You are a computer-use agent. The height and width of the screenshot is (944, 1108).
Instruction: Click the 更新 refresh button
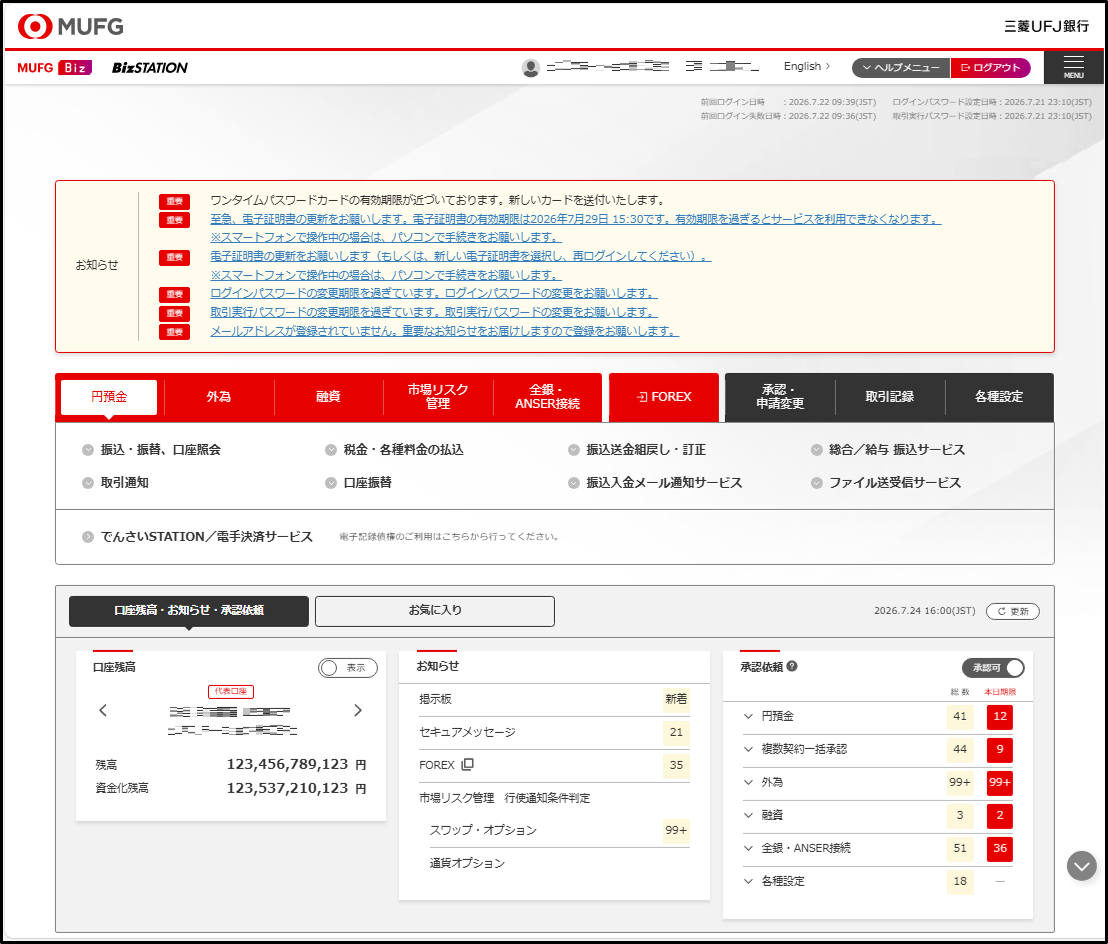(1013, 611)
